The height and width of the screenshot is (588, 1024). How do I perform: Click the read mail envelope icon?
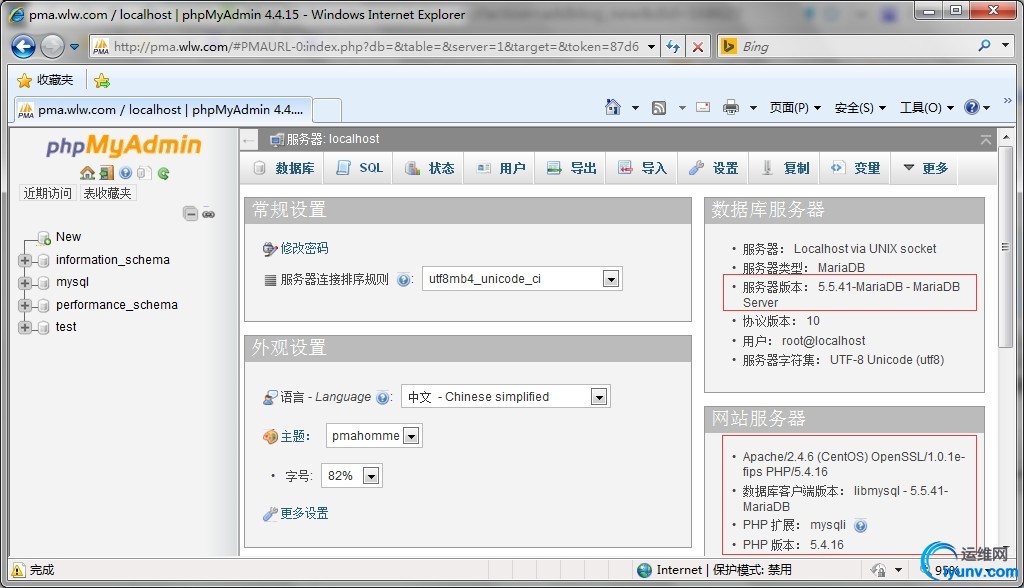[x=703, y=107]
